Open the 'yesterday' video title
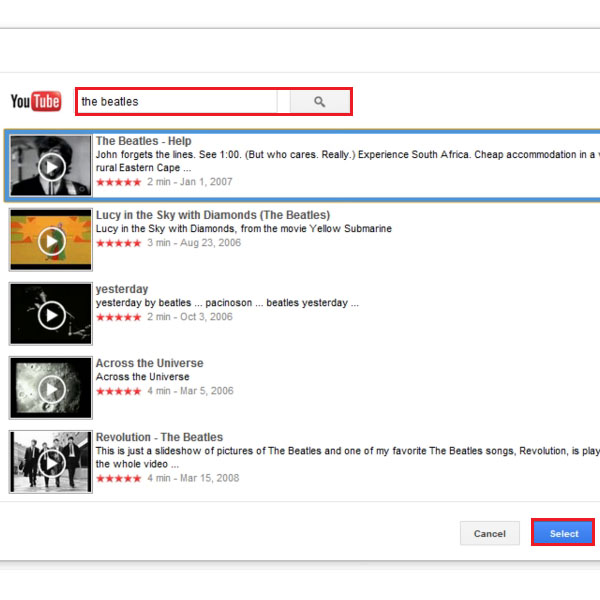The width and height of the screenshot is (600, 600). click(122, 289)
